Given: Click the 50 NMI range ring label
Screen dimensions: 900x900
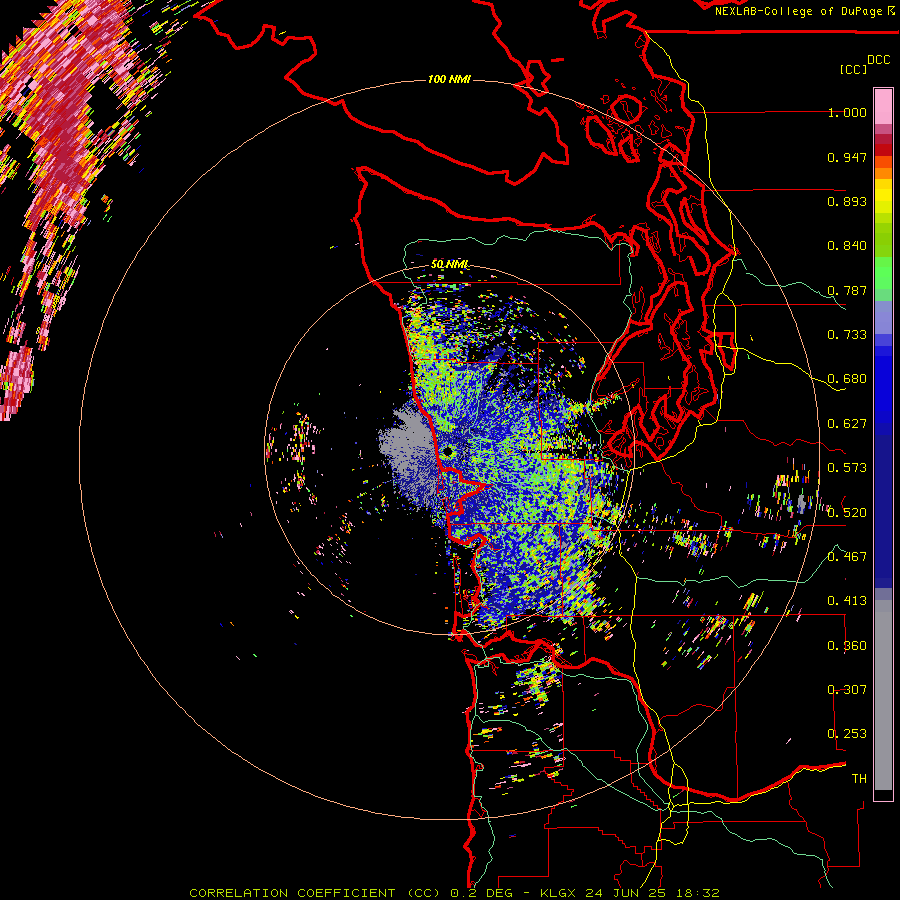Looking at the screenshot, I should [449, 265].
